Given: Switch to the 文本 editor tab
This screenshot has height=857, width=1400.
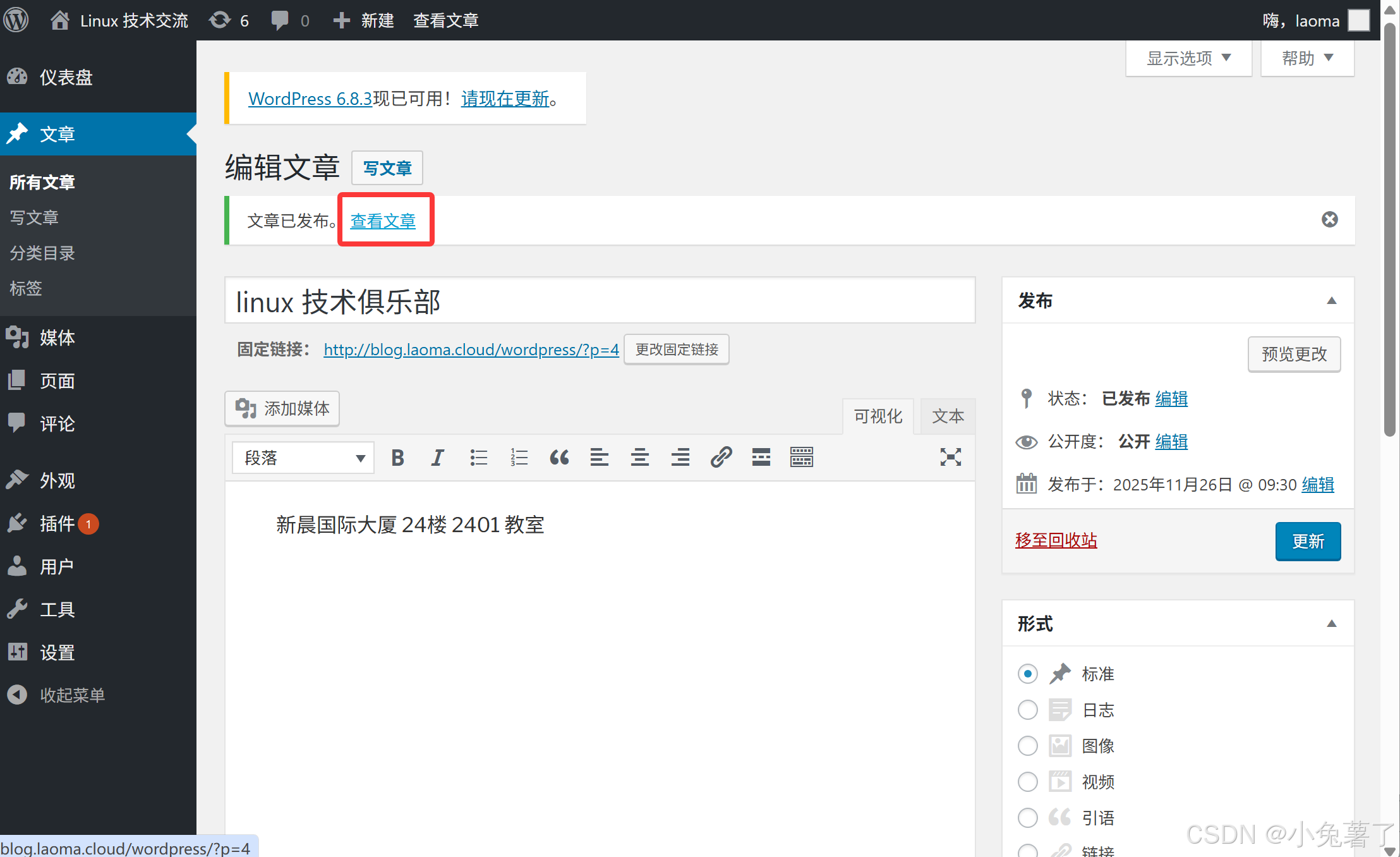Looking at the screenshot, I should pyautogui.click(x=948, y=416).
